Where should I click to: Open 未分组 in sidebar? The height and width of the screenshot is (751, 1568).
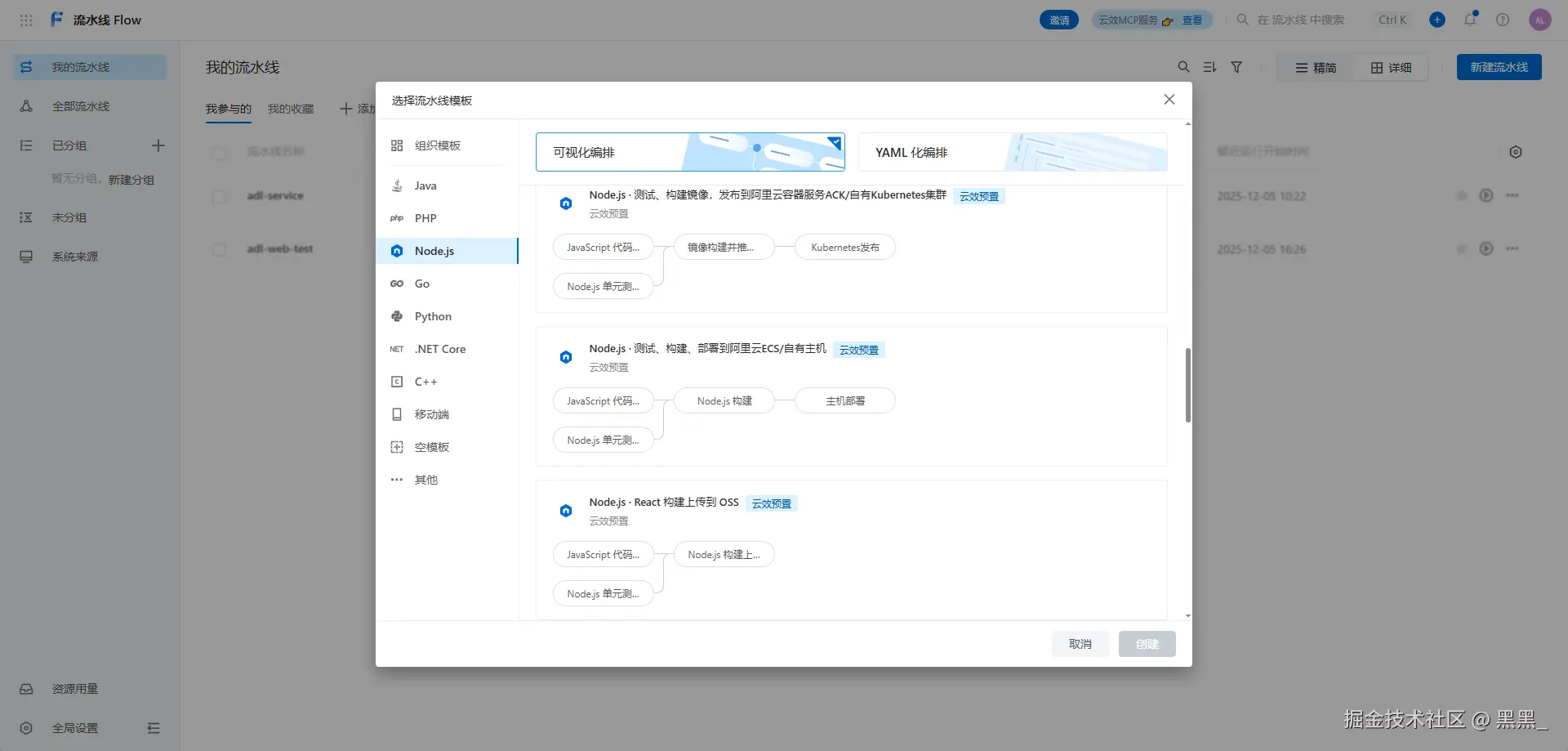[90, 217]
